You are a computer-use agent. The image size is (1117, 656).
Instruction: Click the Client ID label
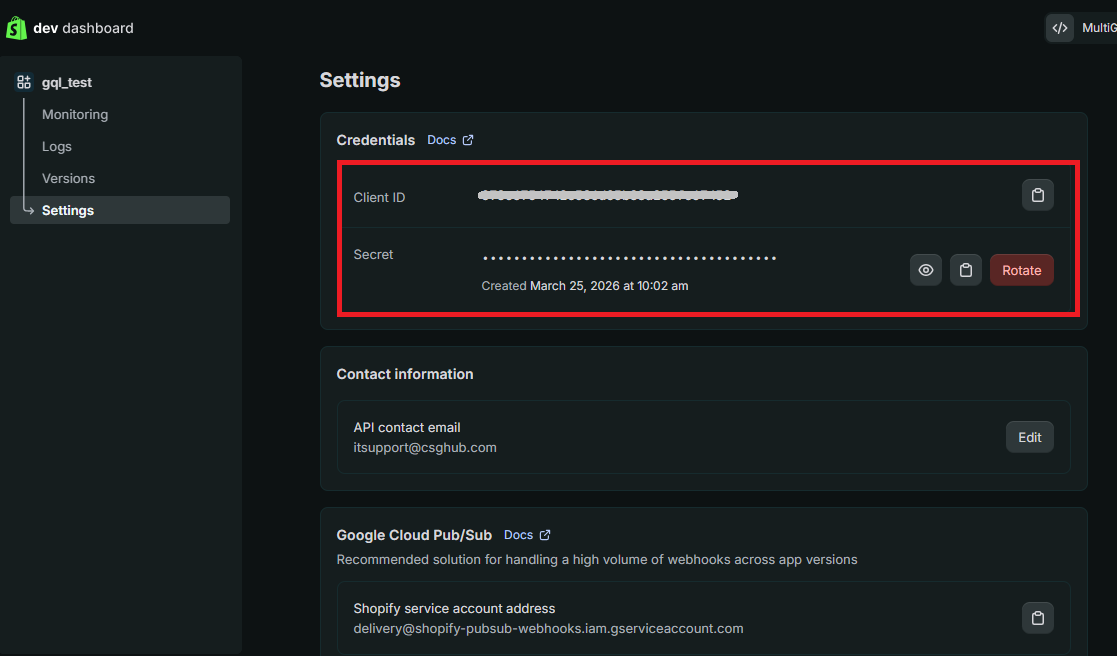pos(379,197)
